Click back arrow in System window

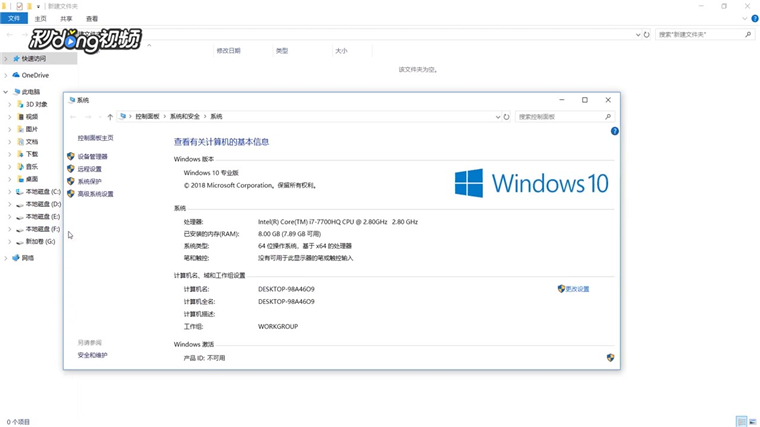73,117
